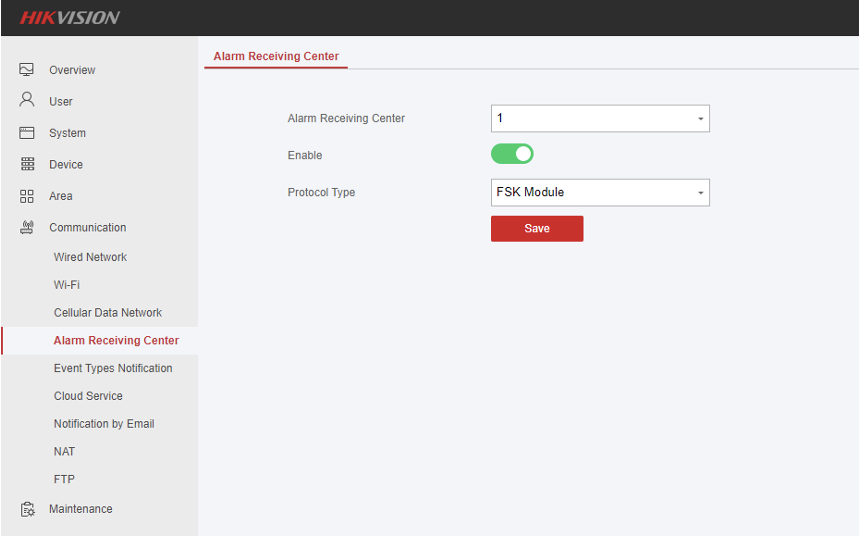The image size is (860, 536).
Task: Open Cellular Data Network page
Action: (x=108, y=313)
